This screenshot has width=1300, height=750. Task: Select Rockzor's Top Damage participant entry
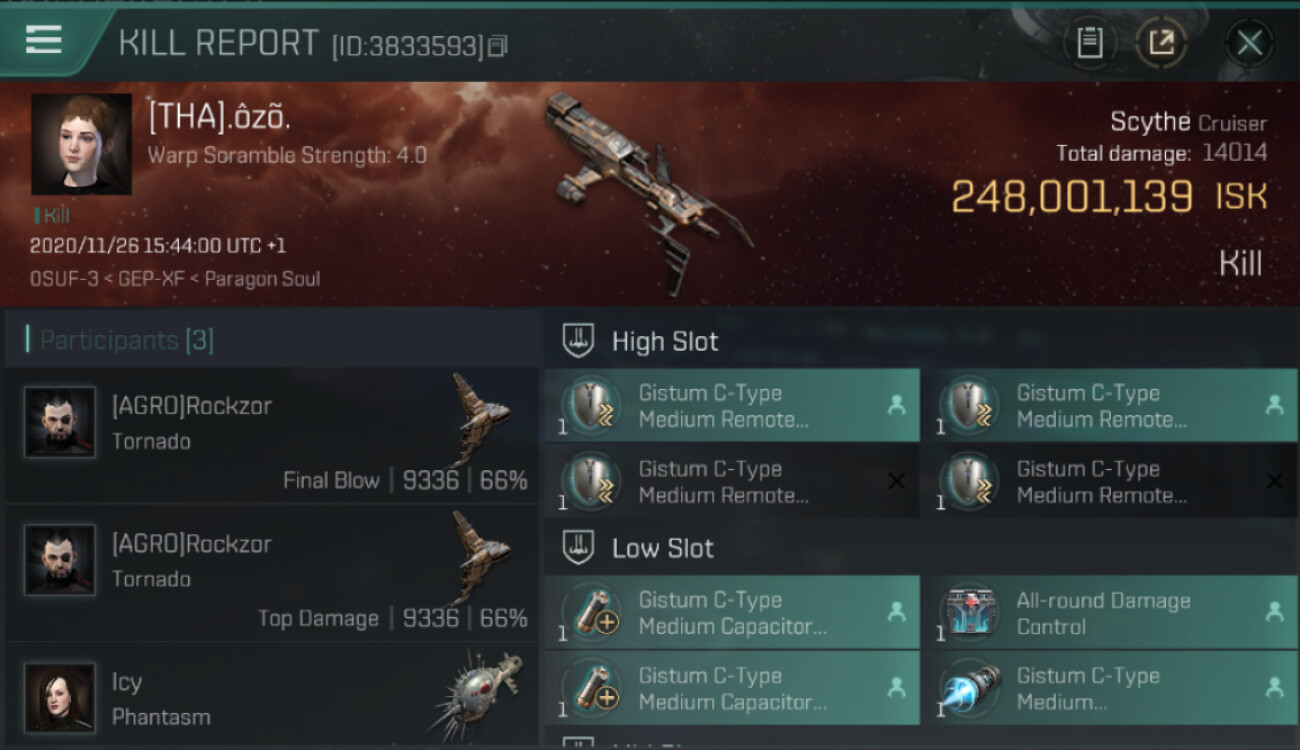pyautogui.click(x=272, y=573)
